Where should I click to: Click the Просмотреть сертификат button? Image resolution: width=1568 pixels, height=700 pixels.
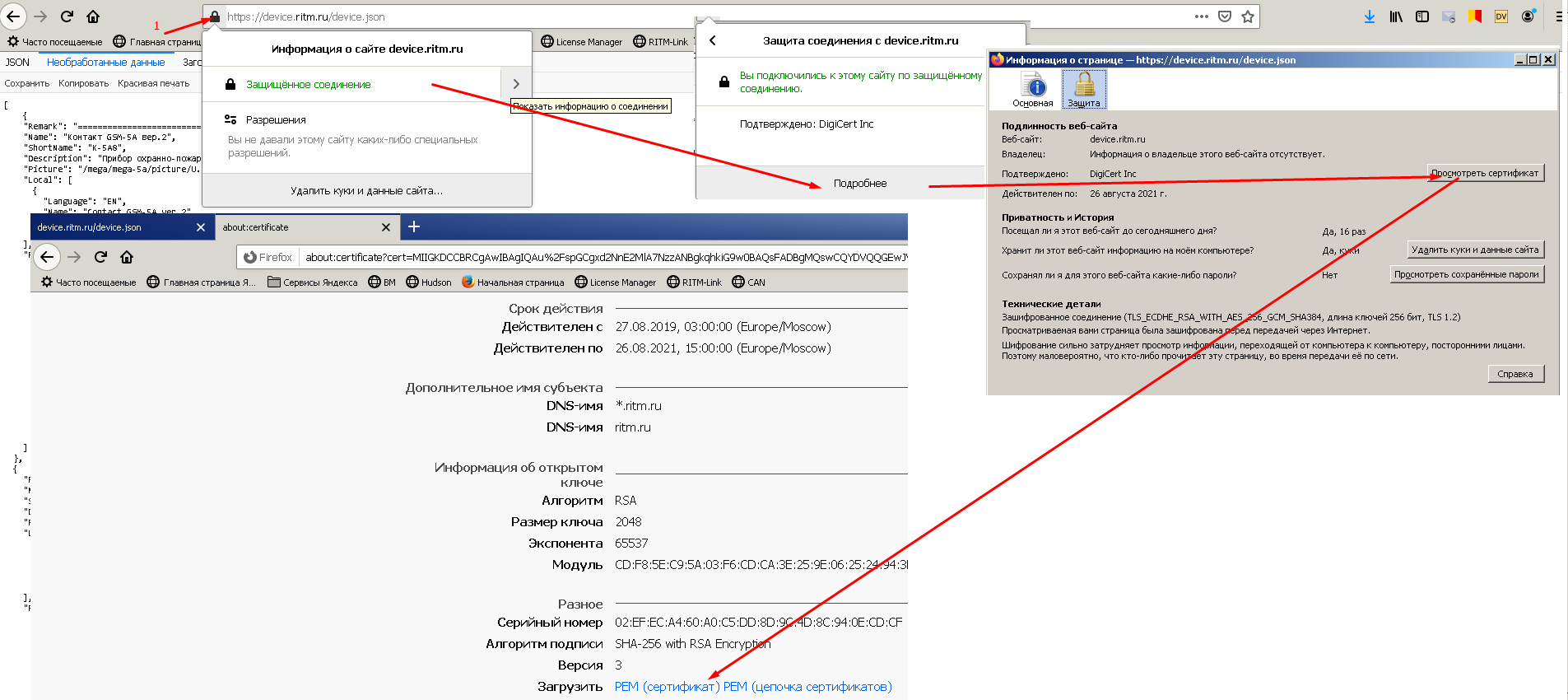tap(1485, 173)
